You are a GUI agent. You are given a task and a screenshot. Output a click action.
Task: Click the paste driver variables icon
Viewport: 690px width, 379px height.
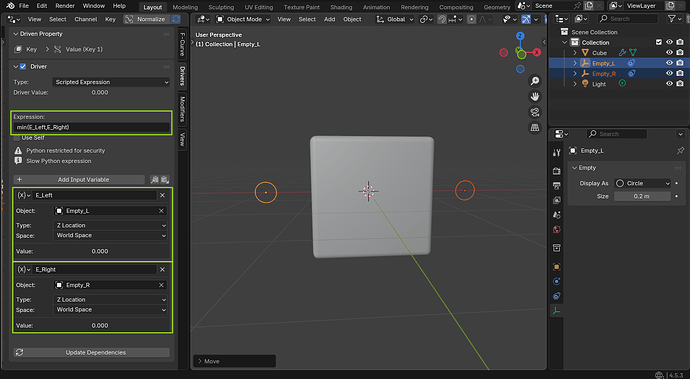[165, 180]
